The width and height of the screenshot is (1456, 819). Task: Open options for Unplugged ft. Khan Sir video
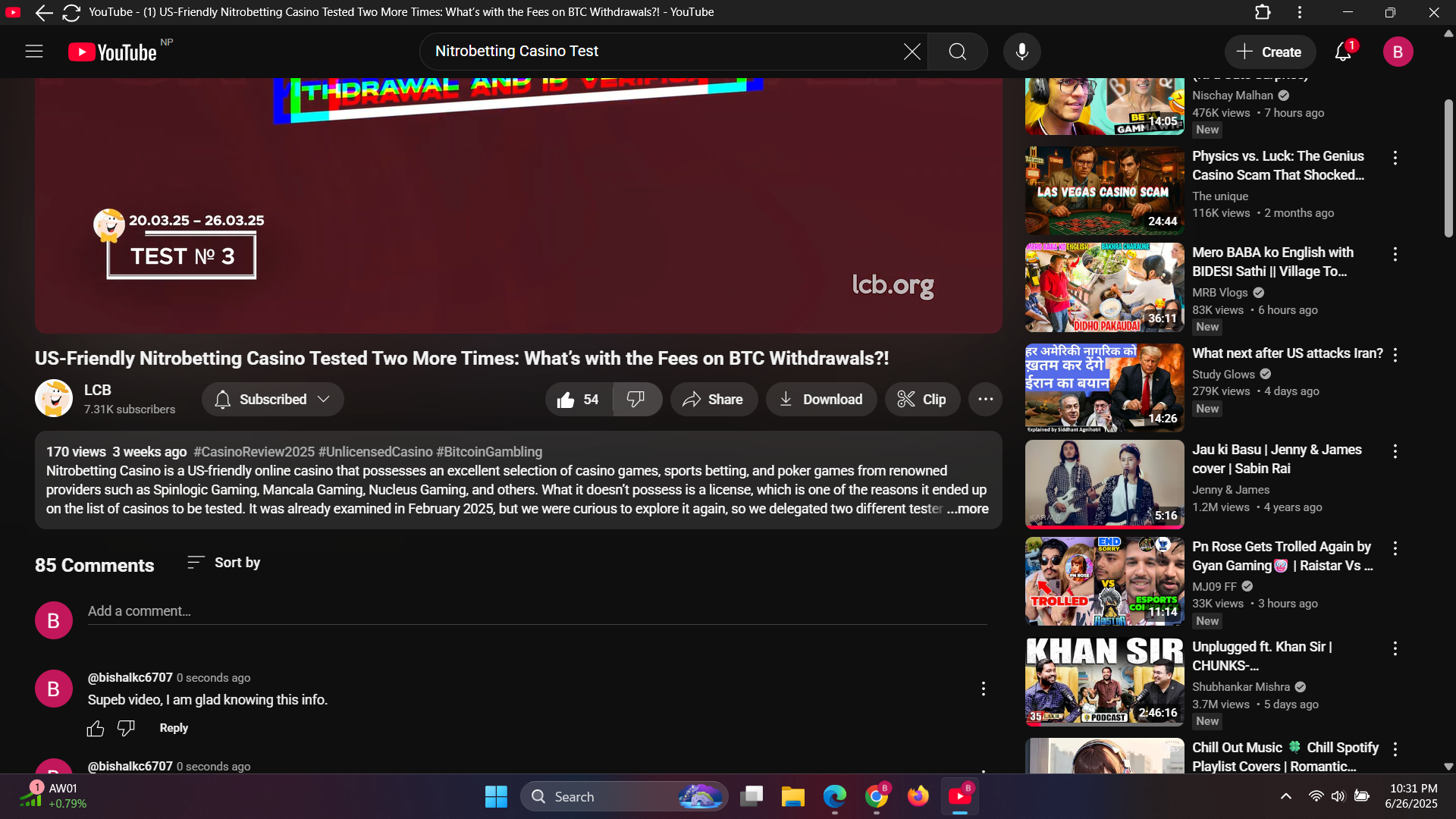[x=1395, y=648]
